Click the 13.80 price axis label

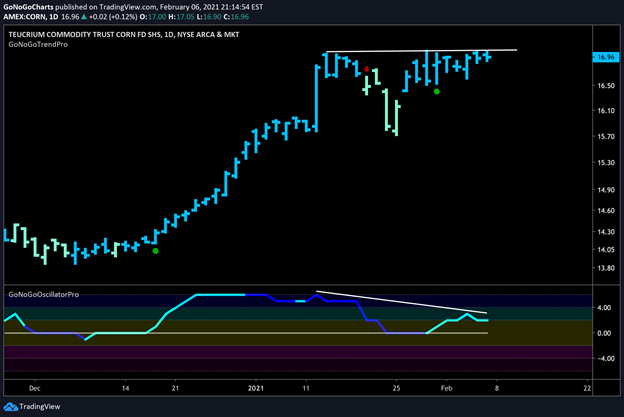[x=606, y=268]
